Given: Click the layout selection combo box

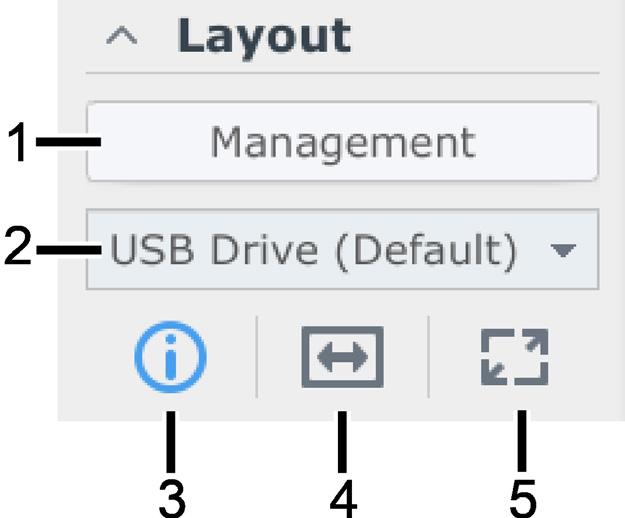Looking at the screenshot, I should pos(342,249).
